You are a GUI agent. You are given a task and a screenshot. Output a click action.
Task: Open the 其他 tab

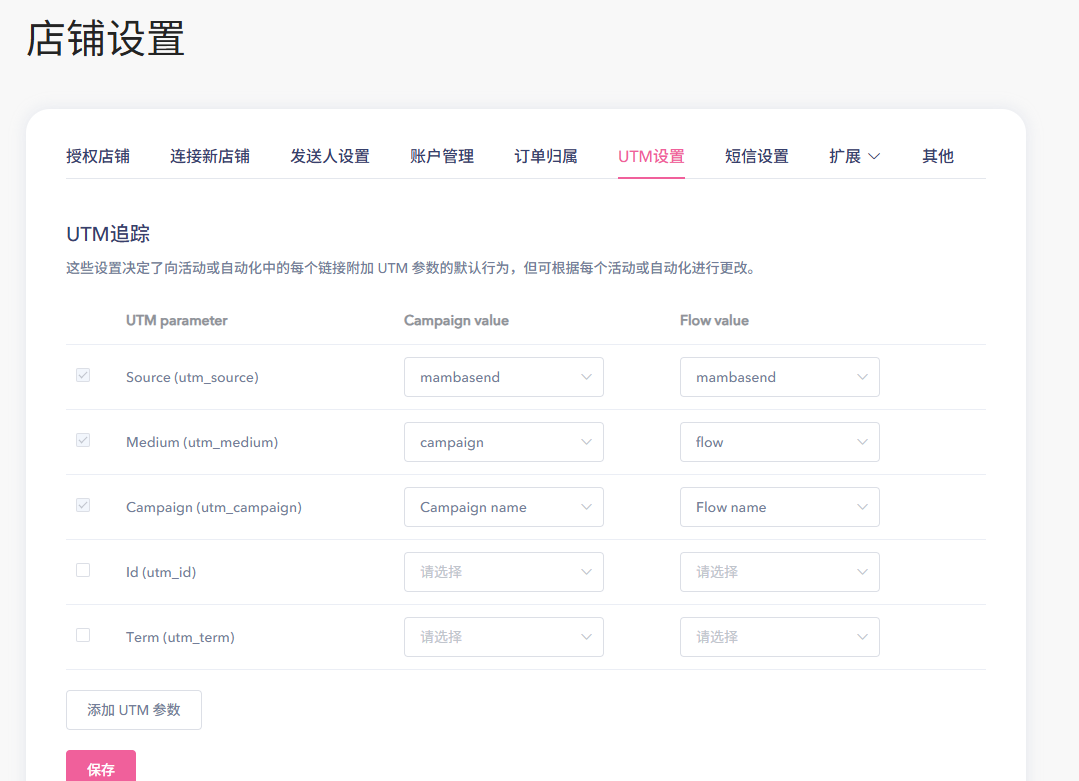[938, 156]
